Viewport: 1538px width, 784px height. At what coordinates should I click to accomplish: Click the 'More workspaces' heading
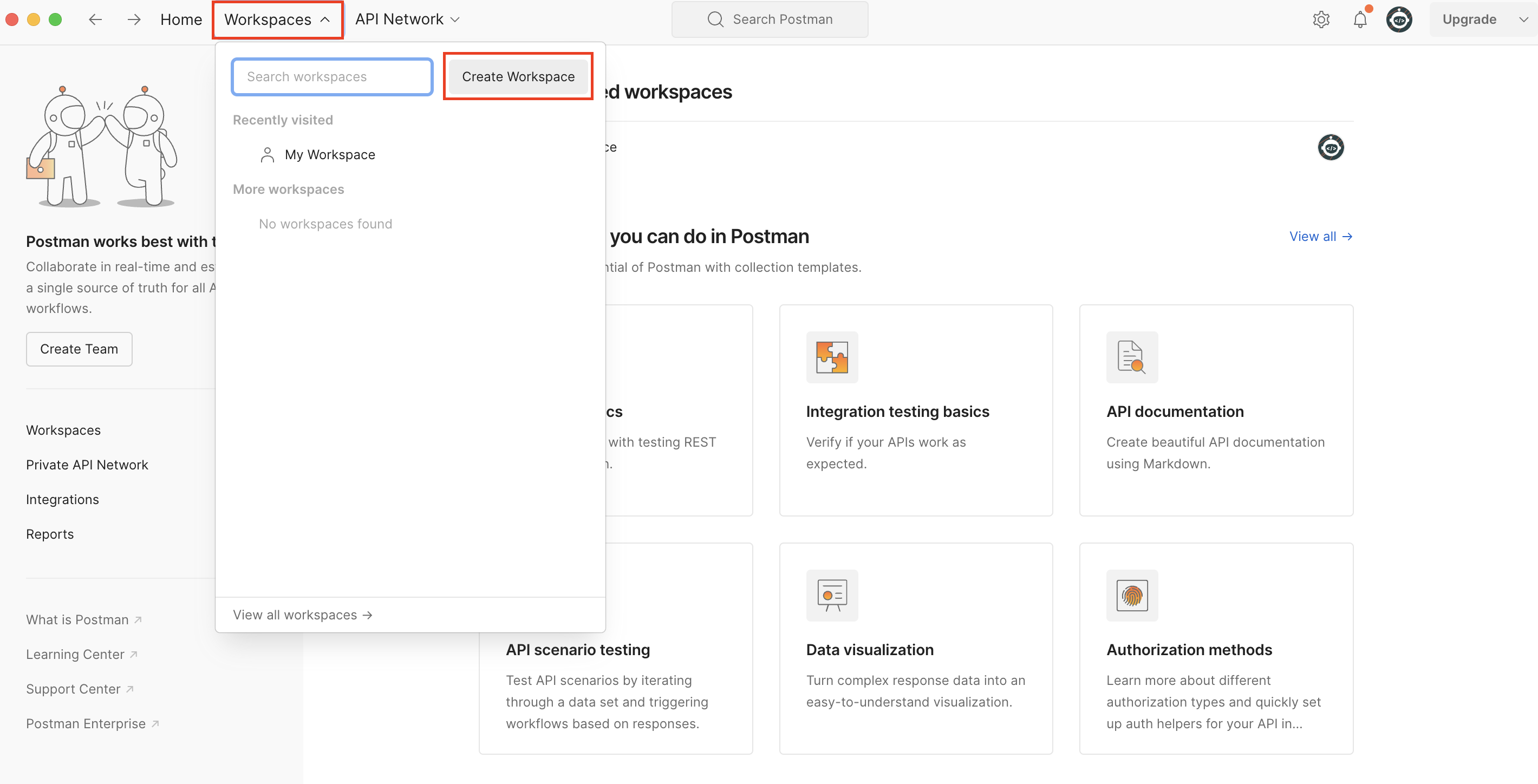(288, 190)
